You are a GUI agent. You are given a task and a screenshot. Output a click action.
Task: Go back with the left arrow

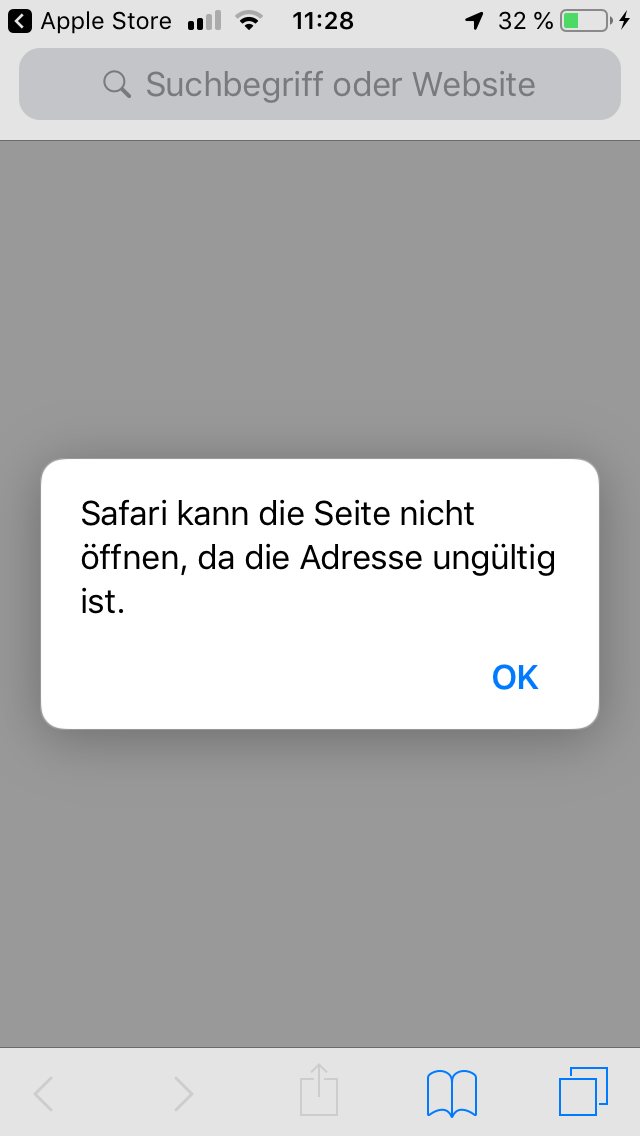click(x=44, y=1093)
